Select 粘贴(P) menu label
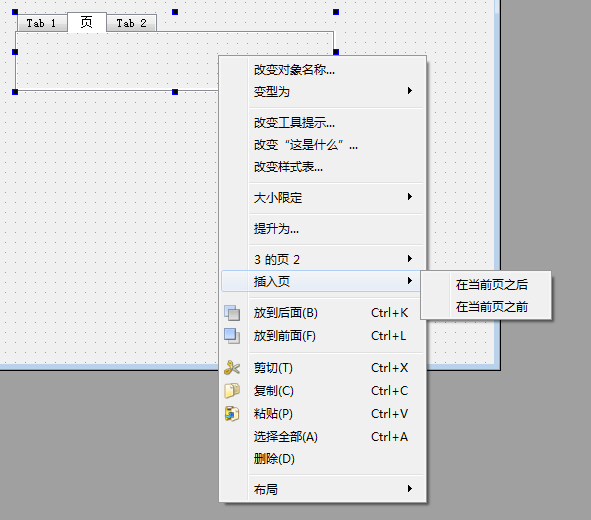 (x=273, y=414)
